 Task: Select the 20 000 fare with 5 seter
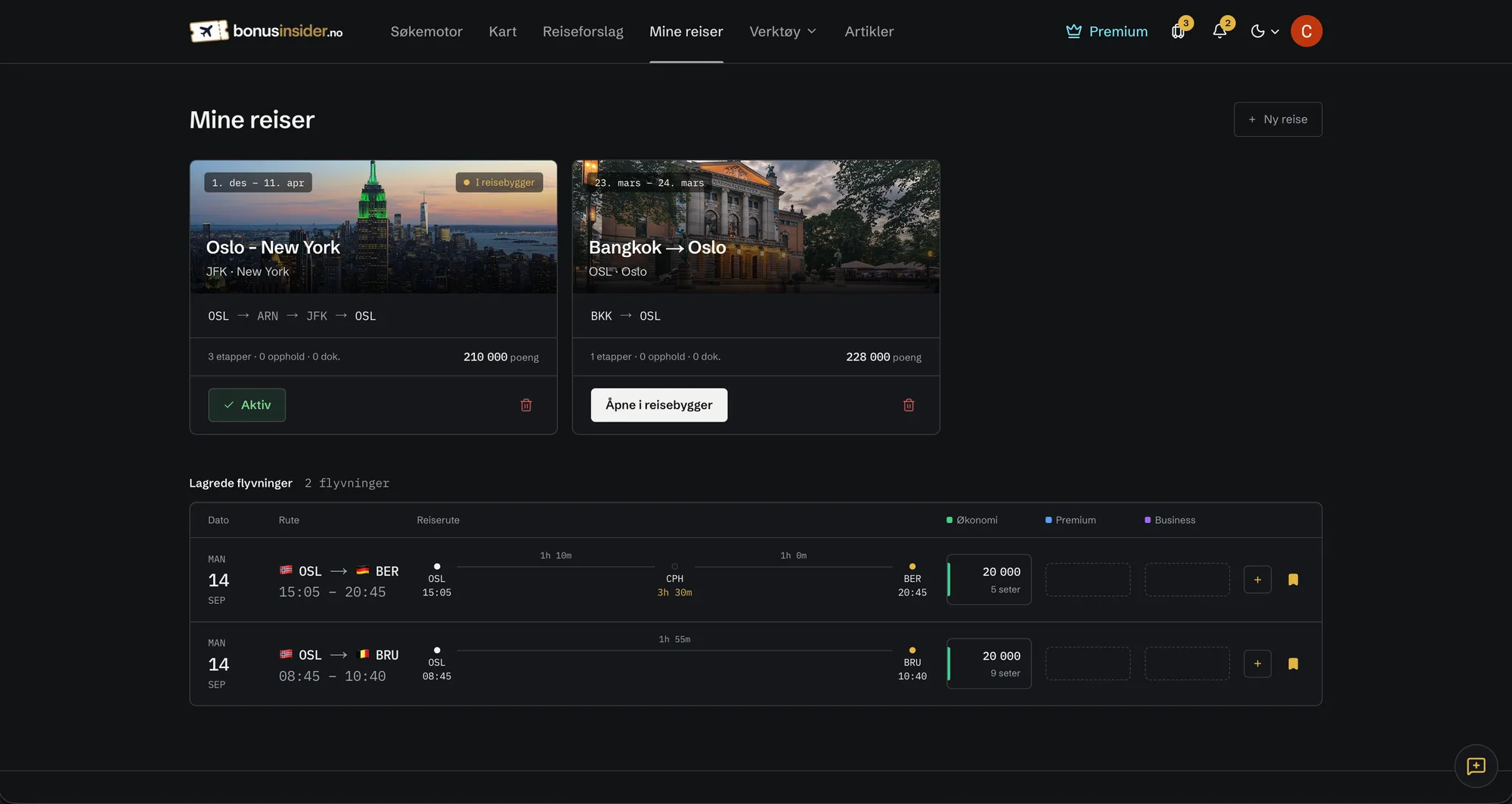click(x=989, y=580)
